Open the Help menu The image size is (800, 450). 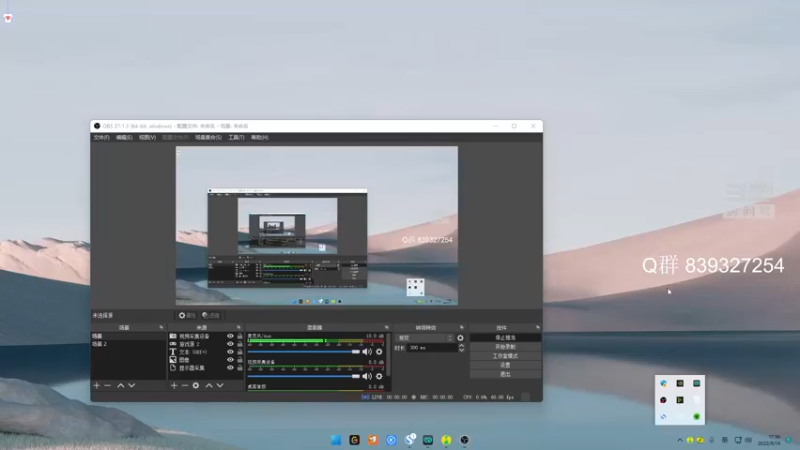[x=260, y=138]
